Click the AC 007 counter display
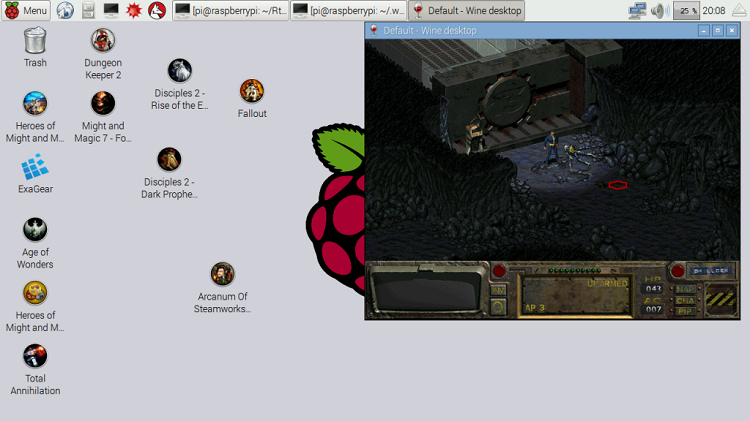Screen dimensions: 750x421 pos(653,309)
